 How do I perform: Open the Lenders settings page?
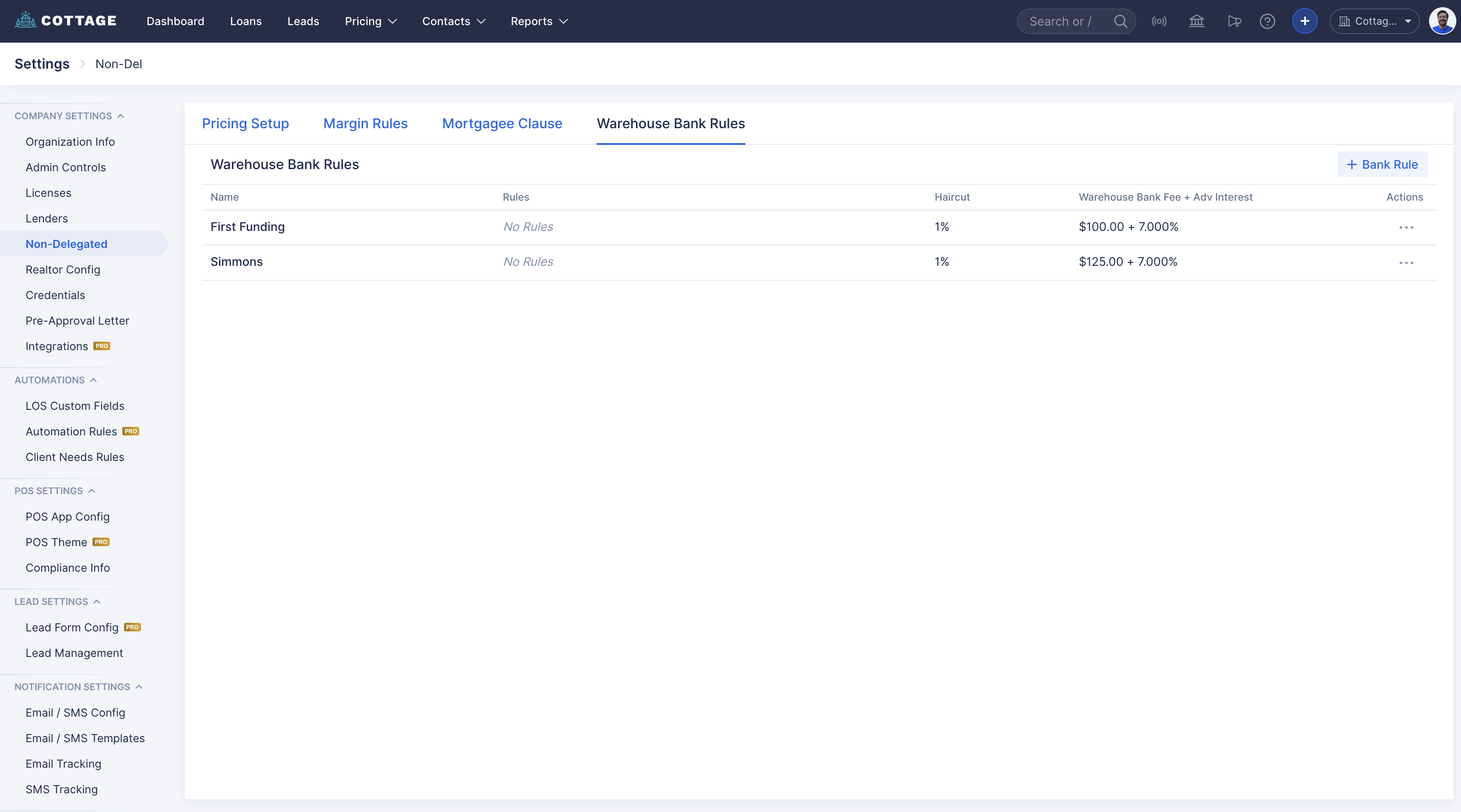[46, 218]
